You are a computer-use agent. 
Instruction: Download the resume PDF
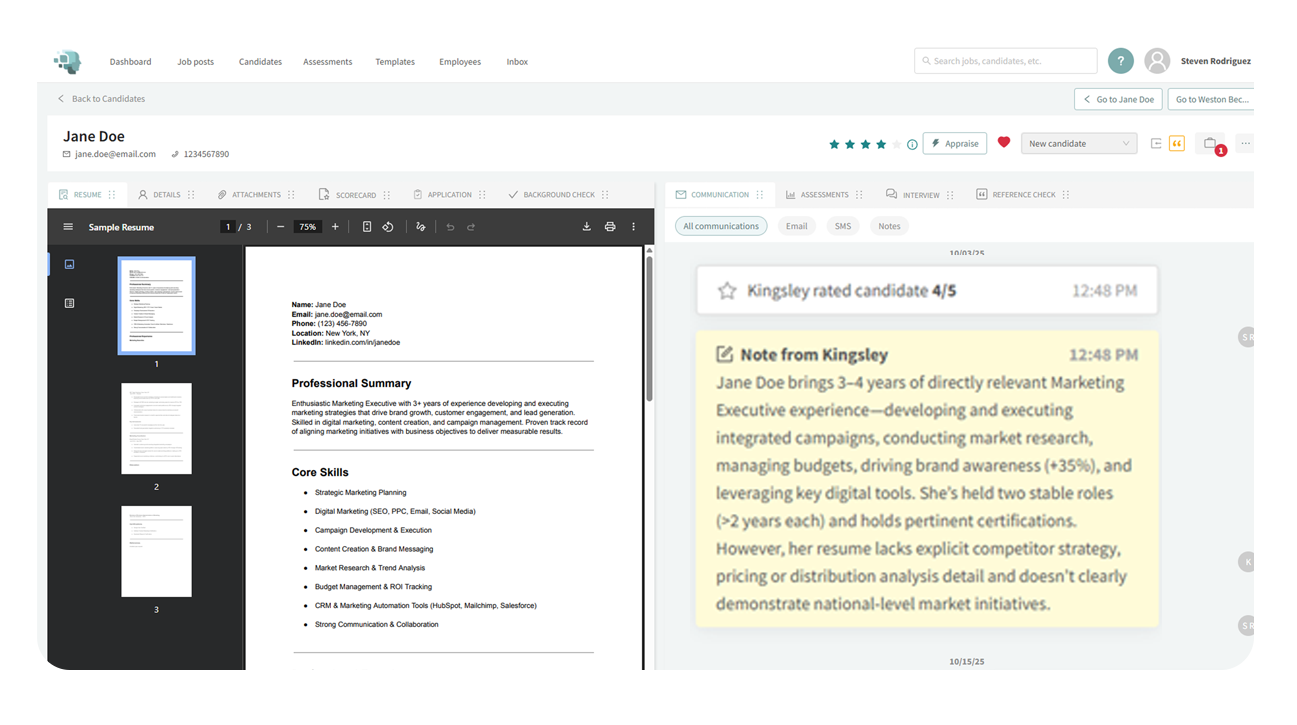coord(587,227)
